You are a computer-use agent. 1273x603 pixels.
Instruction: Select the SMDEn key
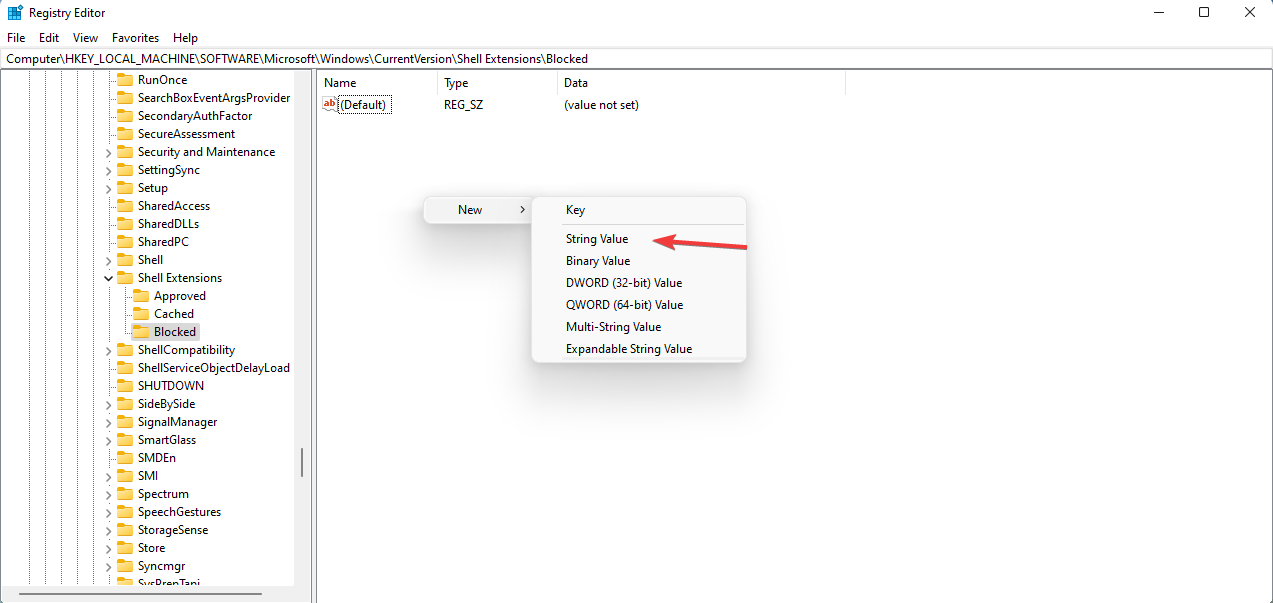point(157,458)
